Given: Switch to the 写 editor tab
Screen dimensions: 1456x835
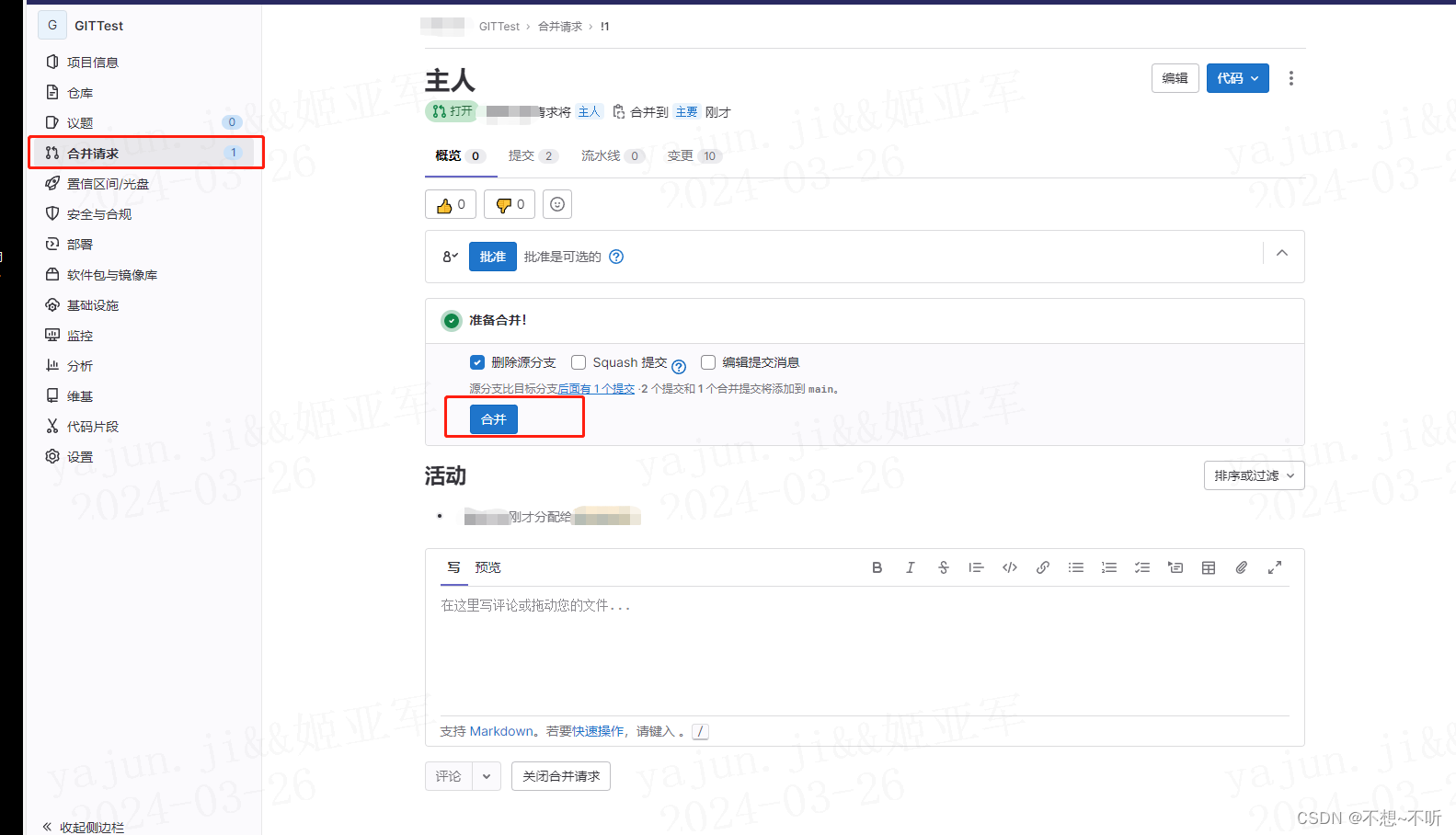Looking at the screenshot, I should [x=453, y=567].
